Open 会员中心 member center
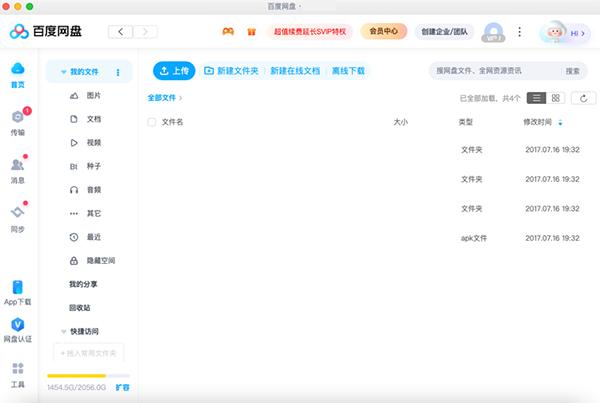This screenshot has height=403, width=600. pos(384,31)
